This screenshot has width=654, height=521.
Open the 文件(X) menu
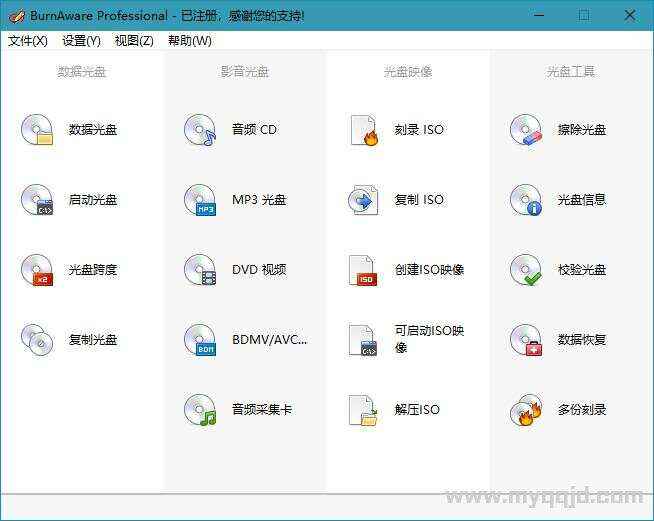28,41
